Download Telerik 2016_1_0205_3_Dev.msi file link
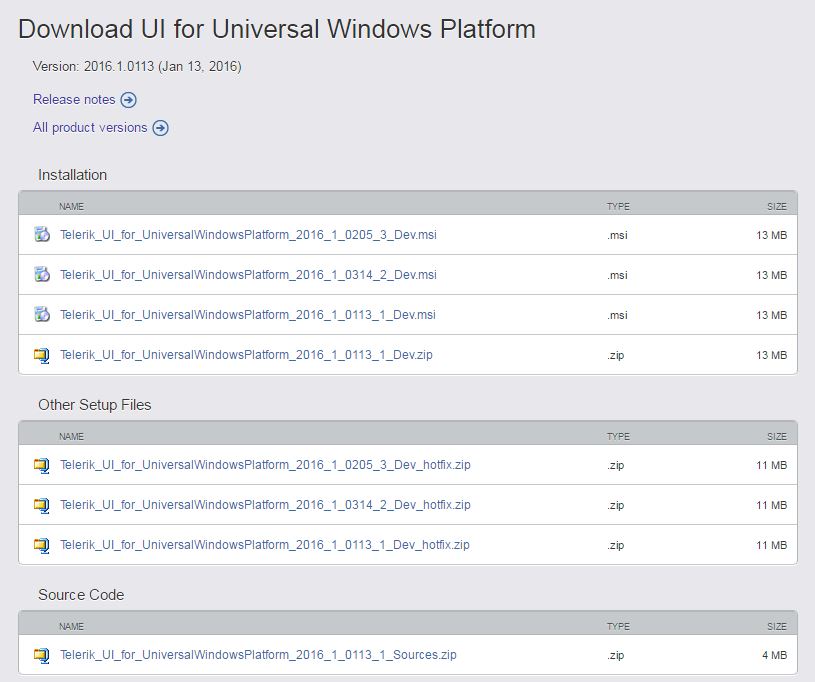This screenshot has width=815, height=682. tap(248, 235)
